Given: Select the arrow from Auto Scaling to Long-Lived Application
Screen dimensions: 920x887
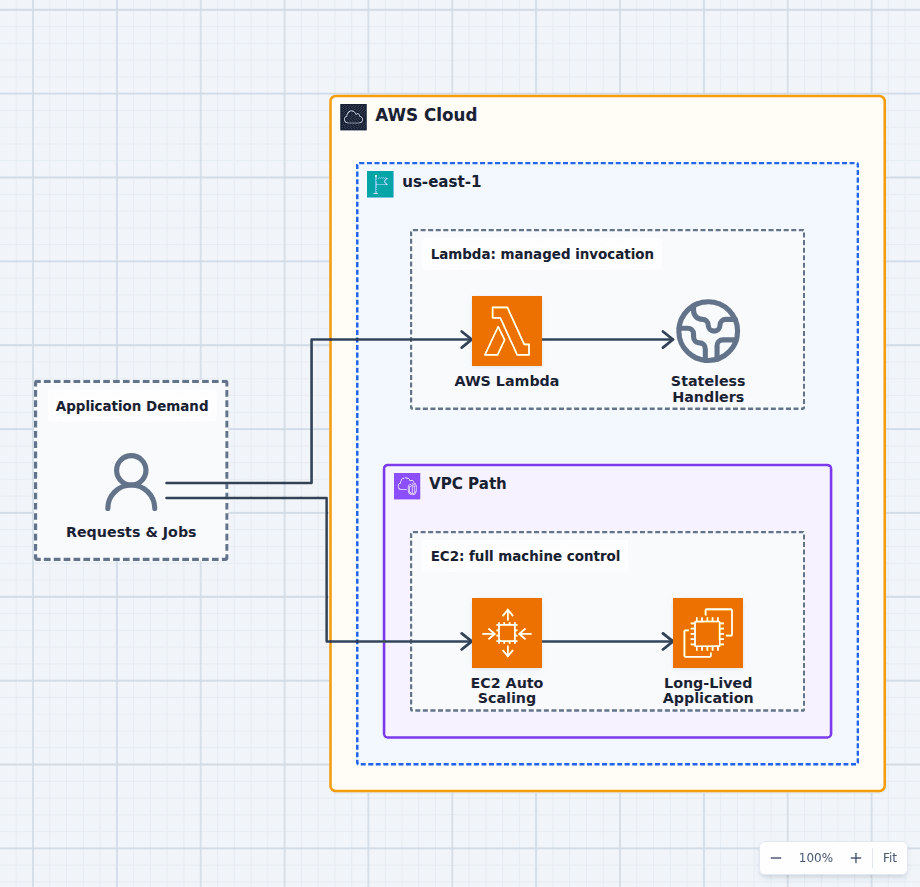Looking at the screenshot, I should point(608,641).
